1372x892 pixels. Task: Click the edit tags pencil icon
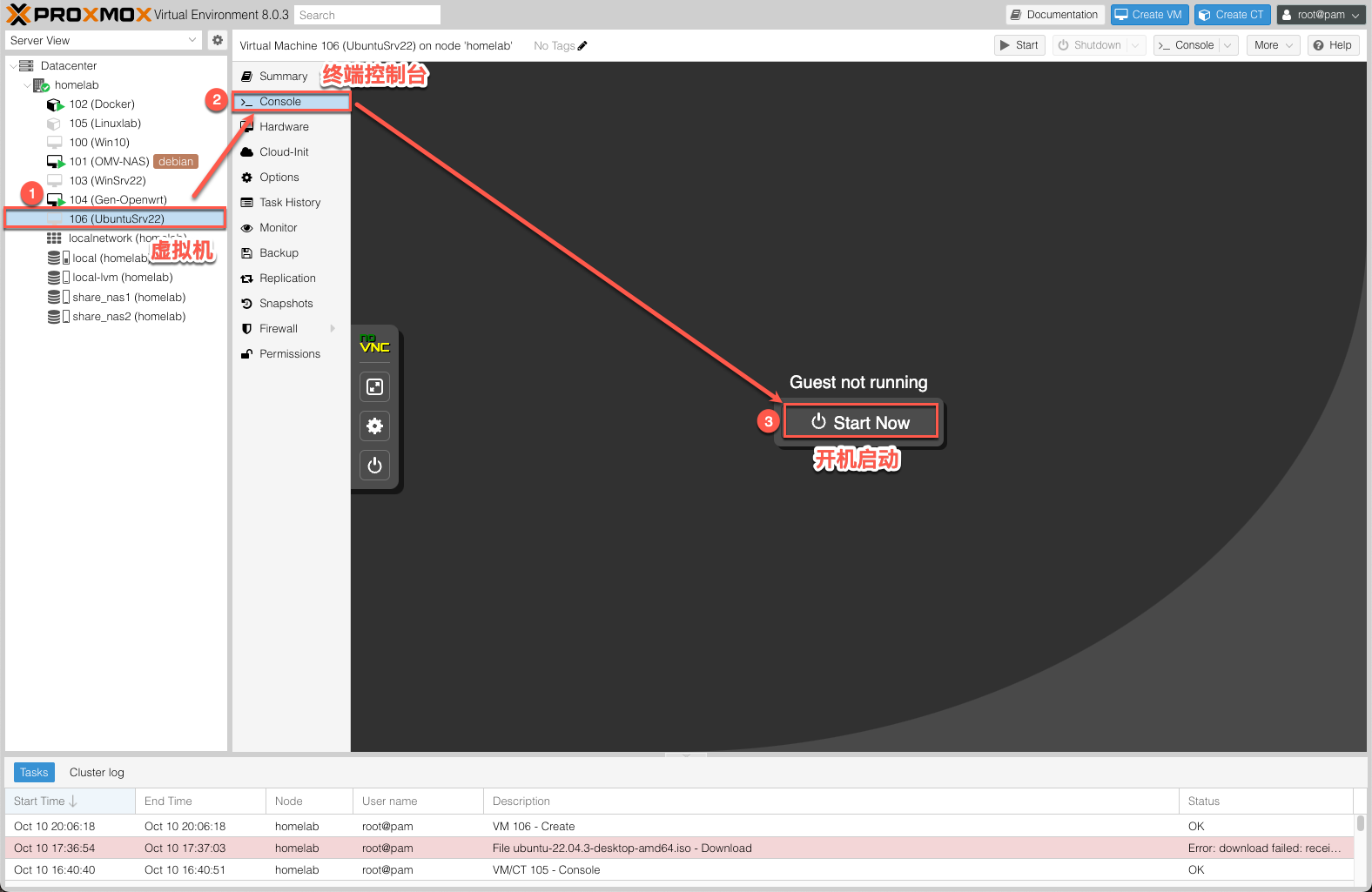[582, 46]
